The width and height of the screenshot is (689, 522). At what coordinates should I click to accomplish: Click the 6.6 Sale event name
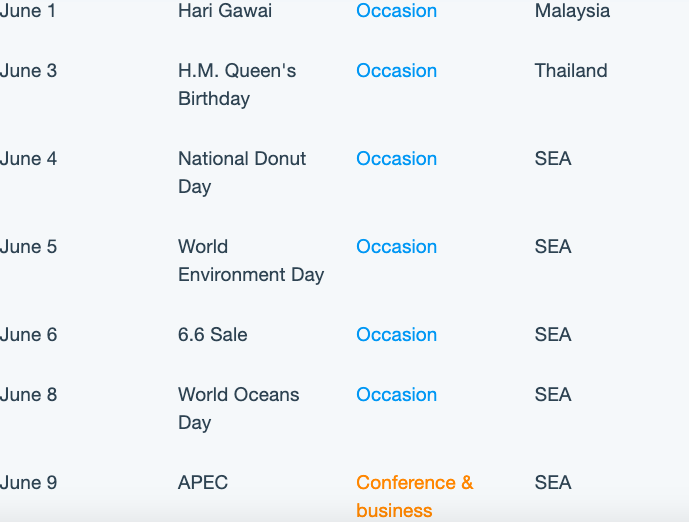pos(212,335)
